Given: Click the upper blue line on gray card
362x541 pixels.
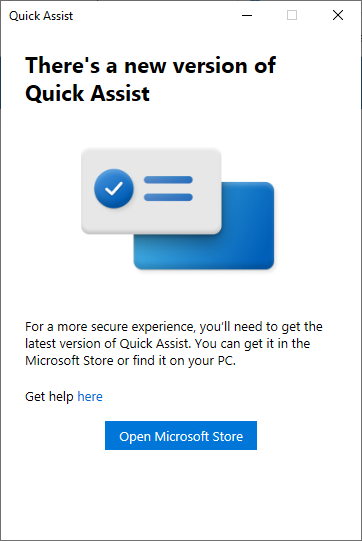Looking at the screenshot, I should (x=168, y=180).
